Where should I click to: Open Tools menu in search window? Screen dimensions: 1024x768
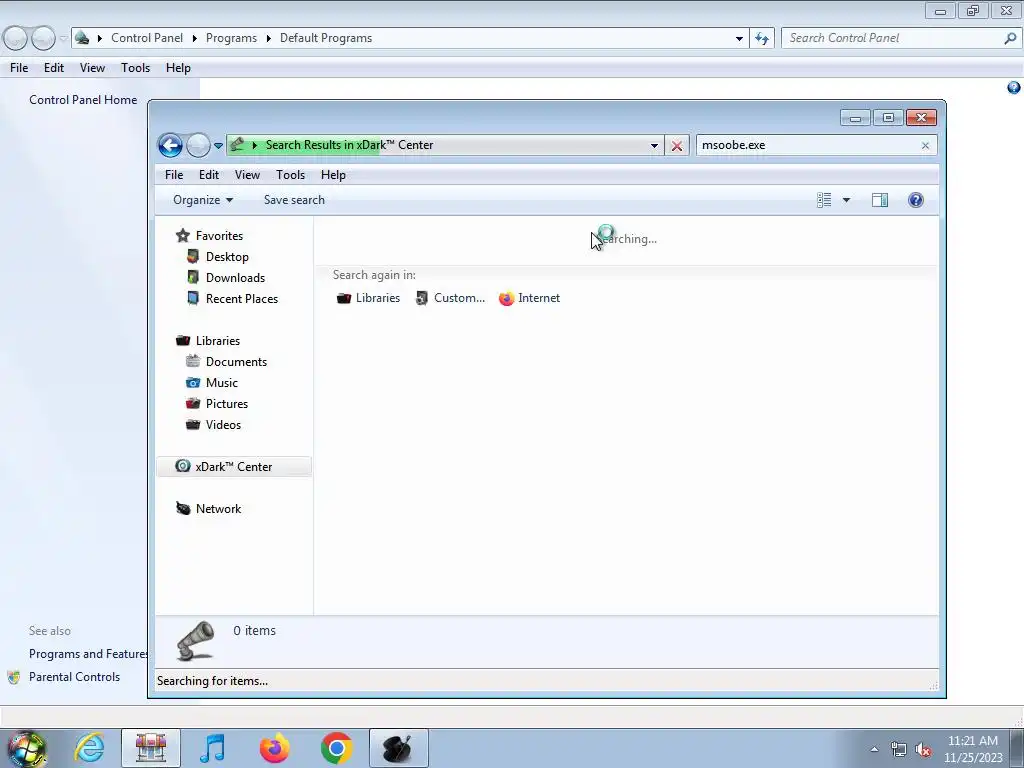tap(291, 175)
